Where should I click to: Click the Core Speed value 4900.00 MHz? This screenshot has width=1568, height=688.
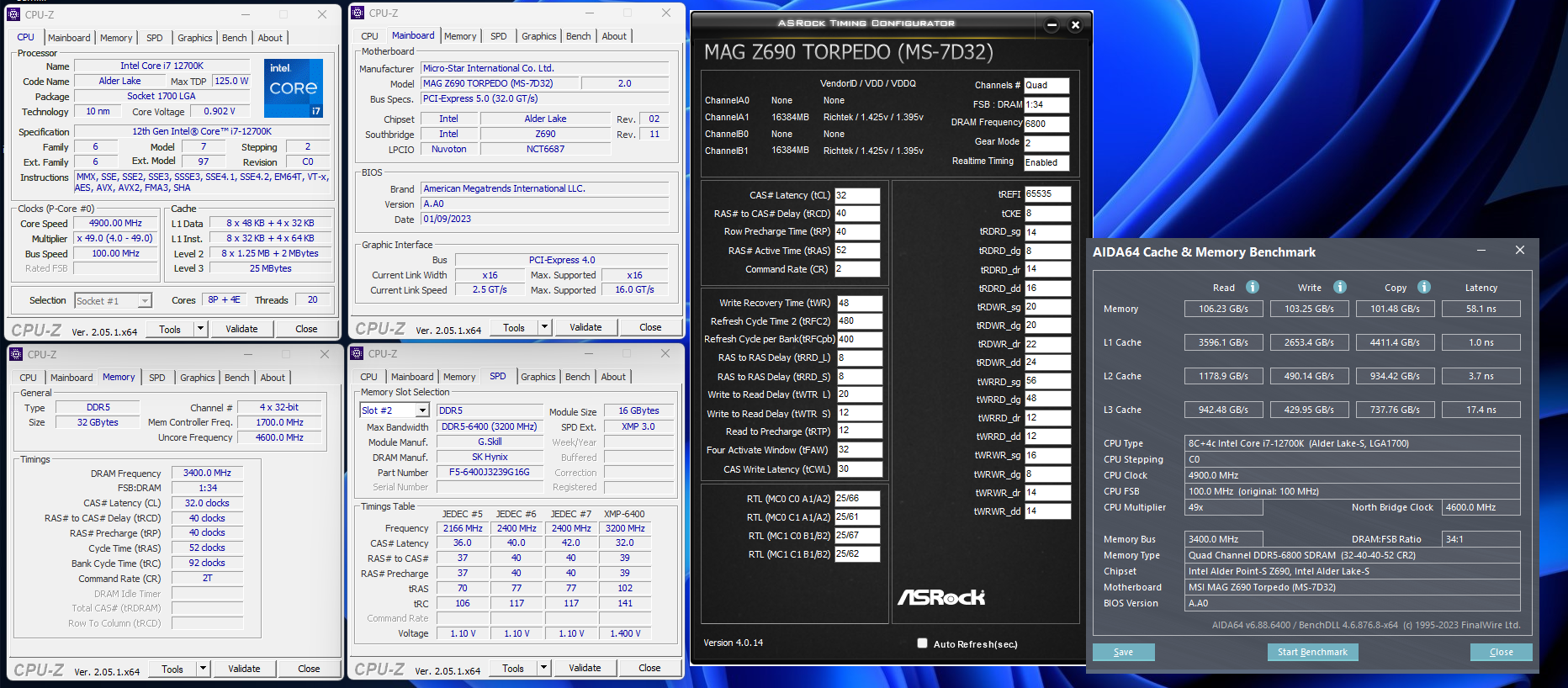[116, 223]
